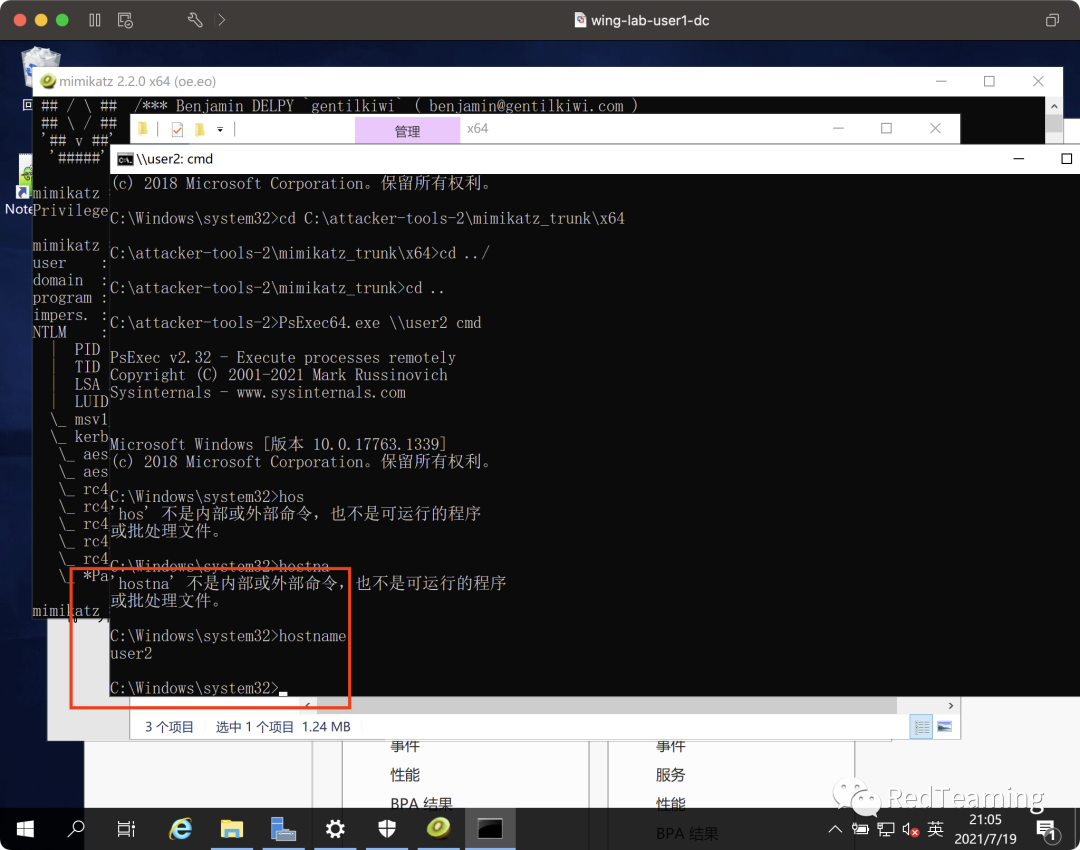Maximize the \\user2: cmd window
Image resolution: width=1080 pixels, height=850 pixels.
pos(1066,159)
